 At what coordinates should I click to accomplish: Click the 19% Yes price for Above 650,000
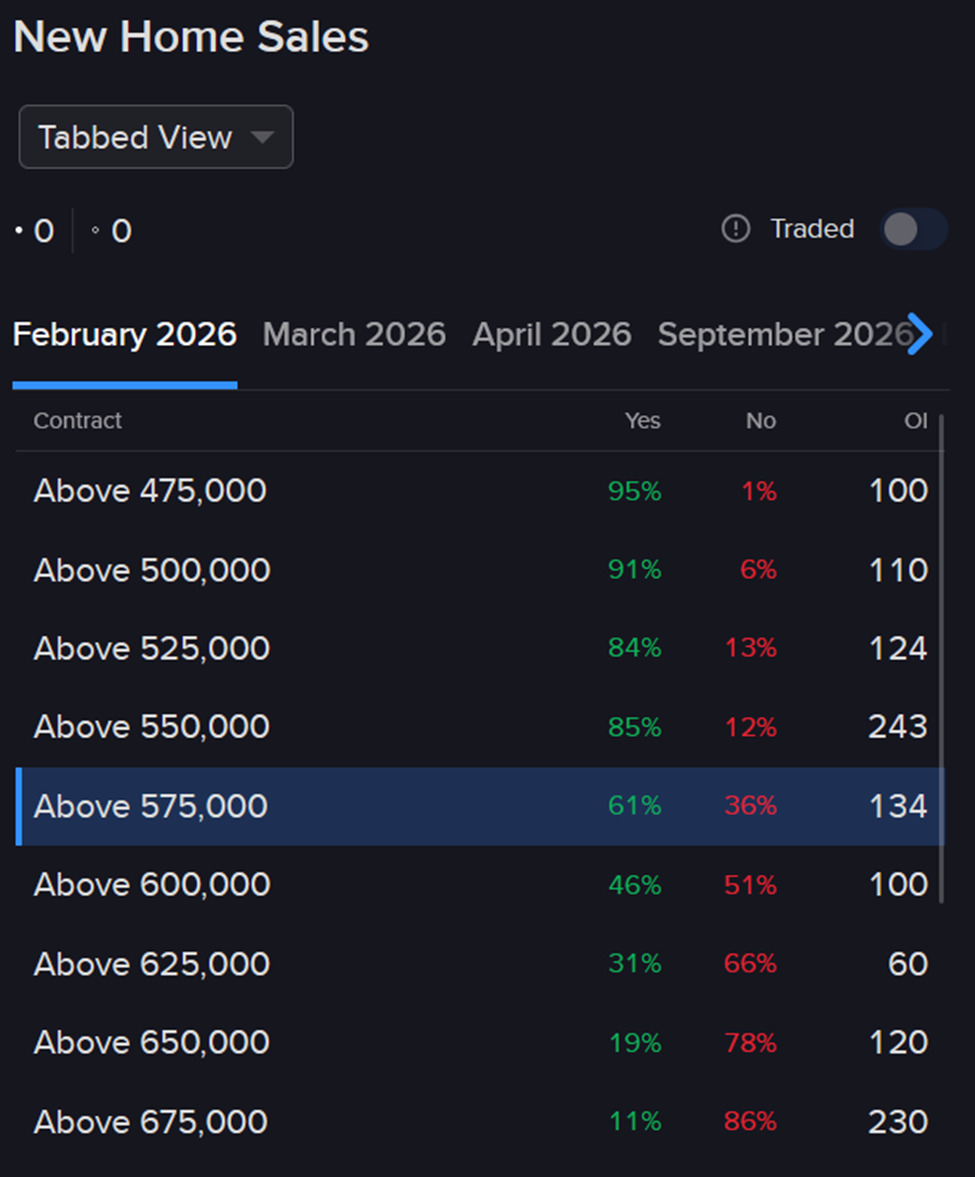point(634,1043)
